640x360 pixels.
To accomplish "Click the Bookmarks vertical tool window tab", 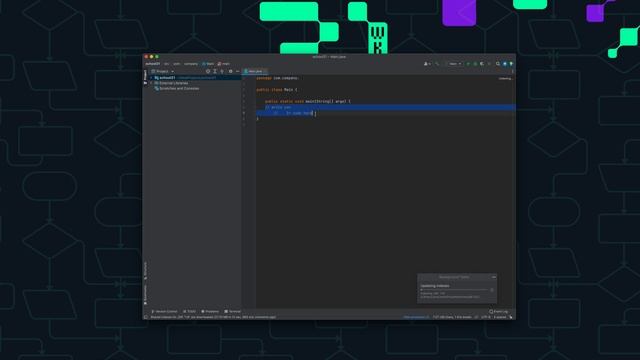I will point(145,295).
